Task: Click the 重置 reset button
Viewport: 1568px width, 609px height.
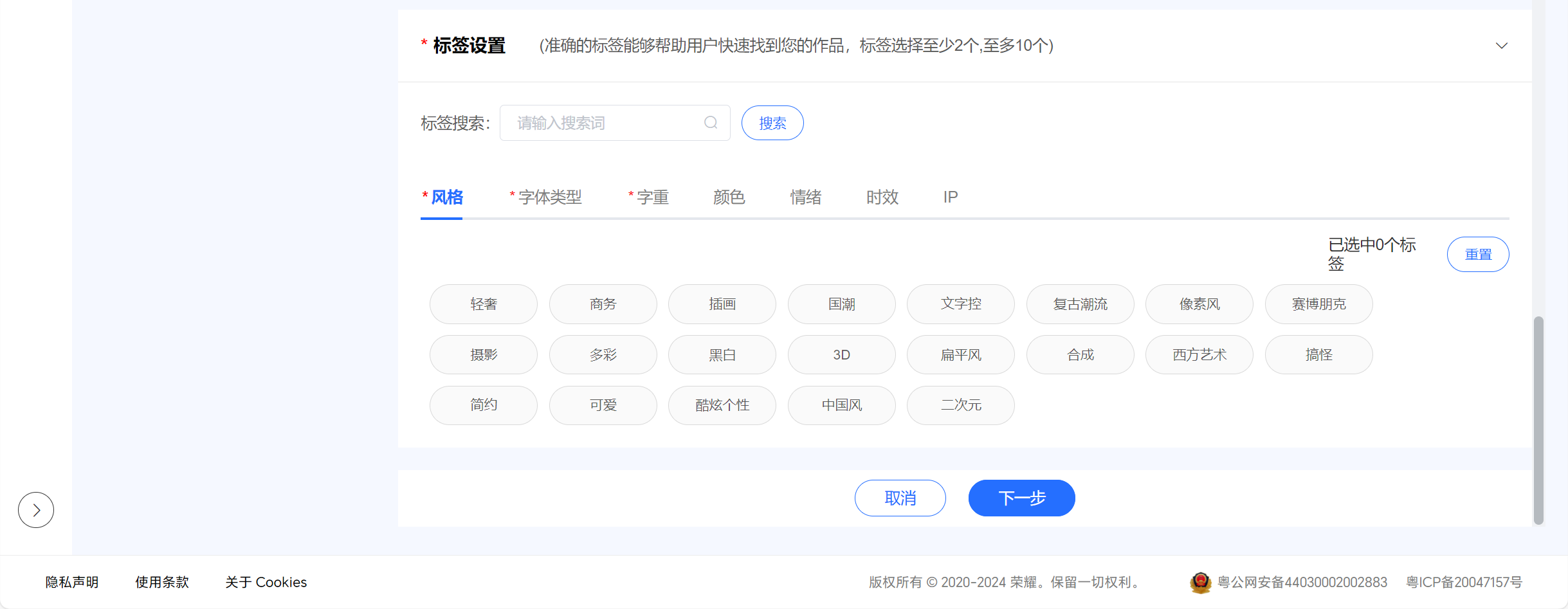Action: pos(1477,255)
